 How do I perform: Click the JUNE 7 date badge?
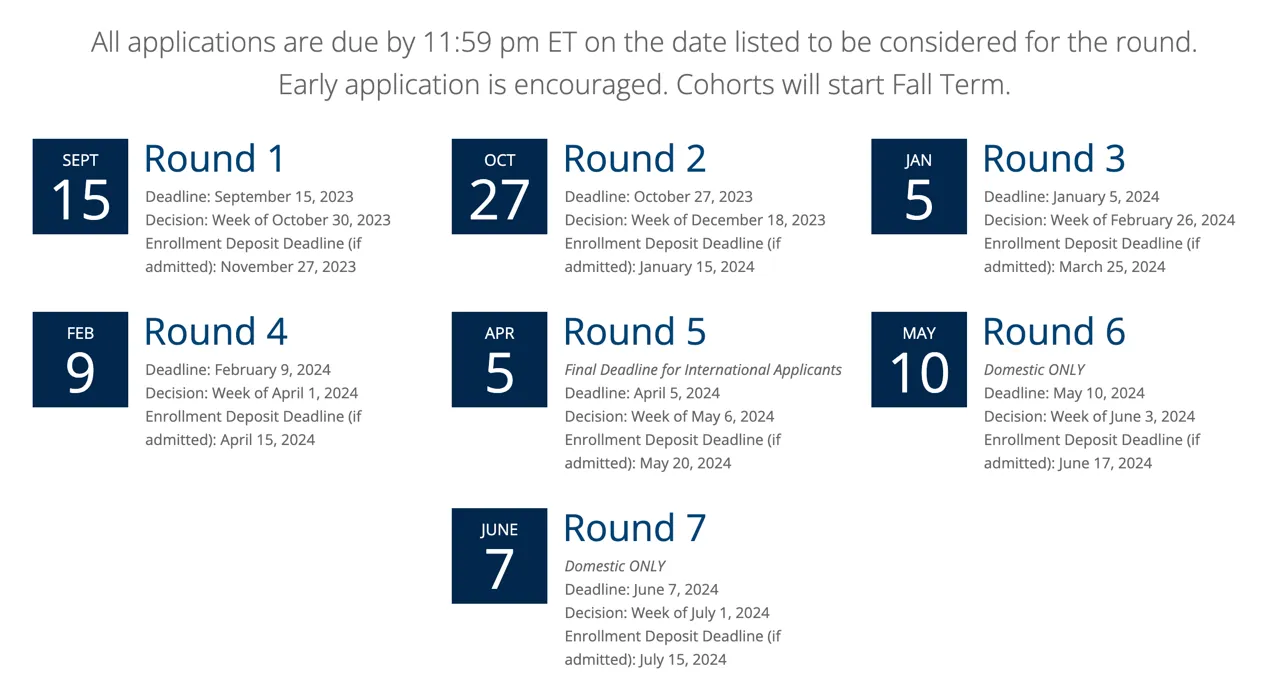click(x=499, y=556)
